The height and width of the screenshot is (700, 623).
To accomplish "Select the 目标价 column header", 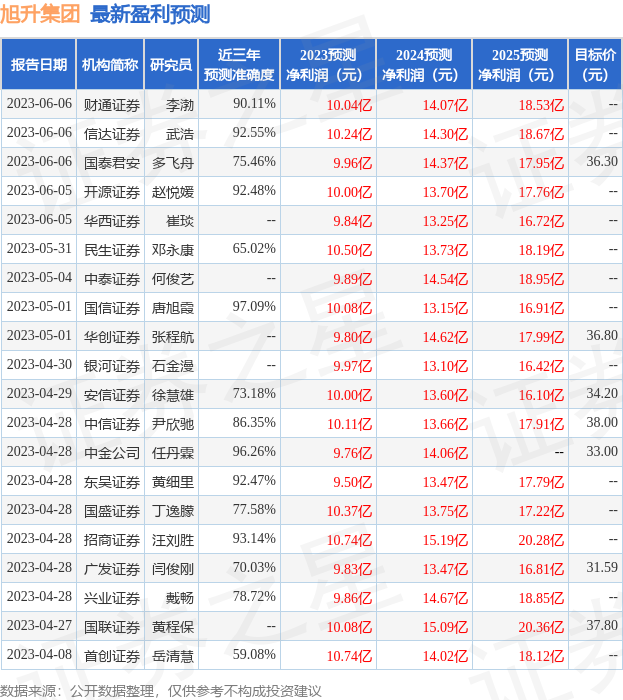I will (x=595, y=64).
